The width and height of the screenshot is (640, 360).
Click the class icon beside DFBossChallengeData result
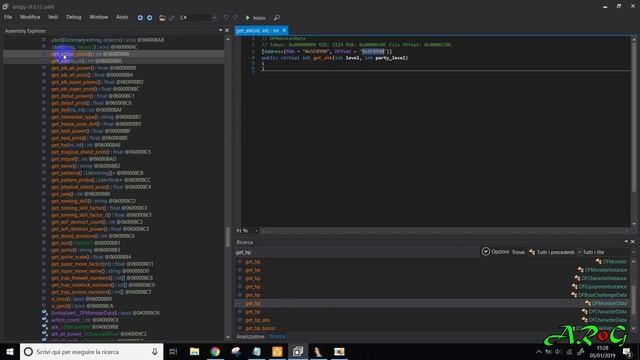click(x=574, y=295)
